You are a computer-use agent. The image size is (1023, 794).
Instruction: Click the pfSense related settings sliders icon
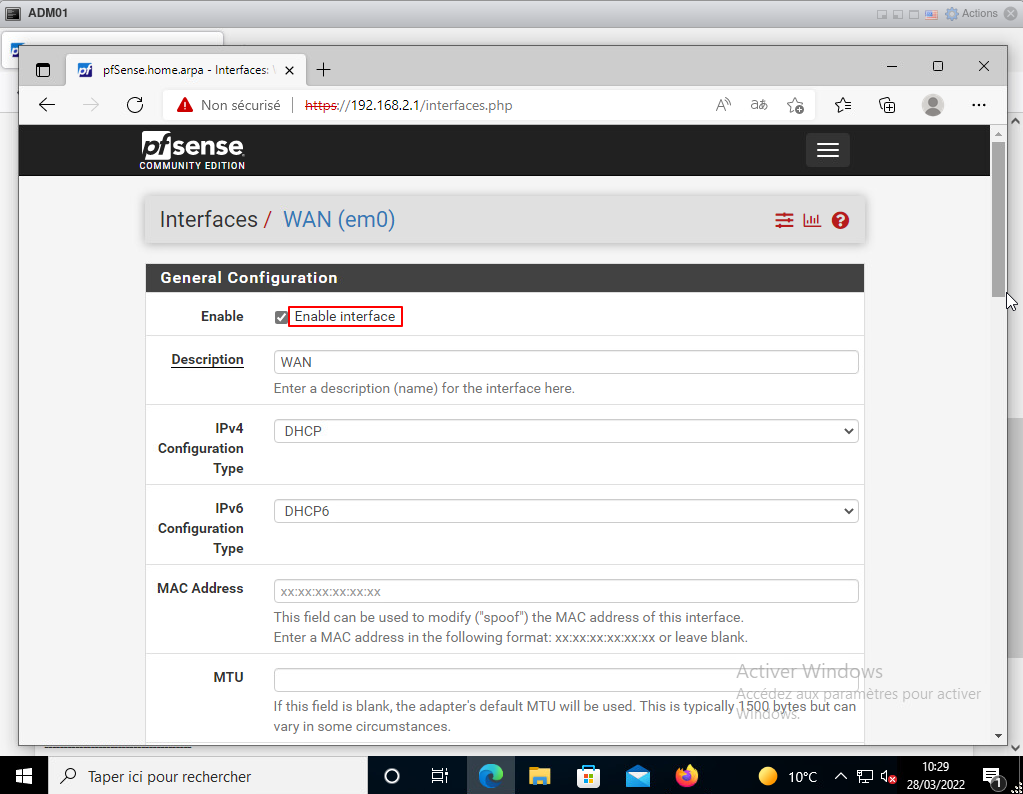click(x=784, y=220)
